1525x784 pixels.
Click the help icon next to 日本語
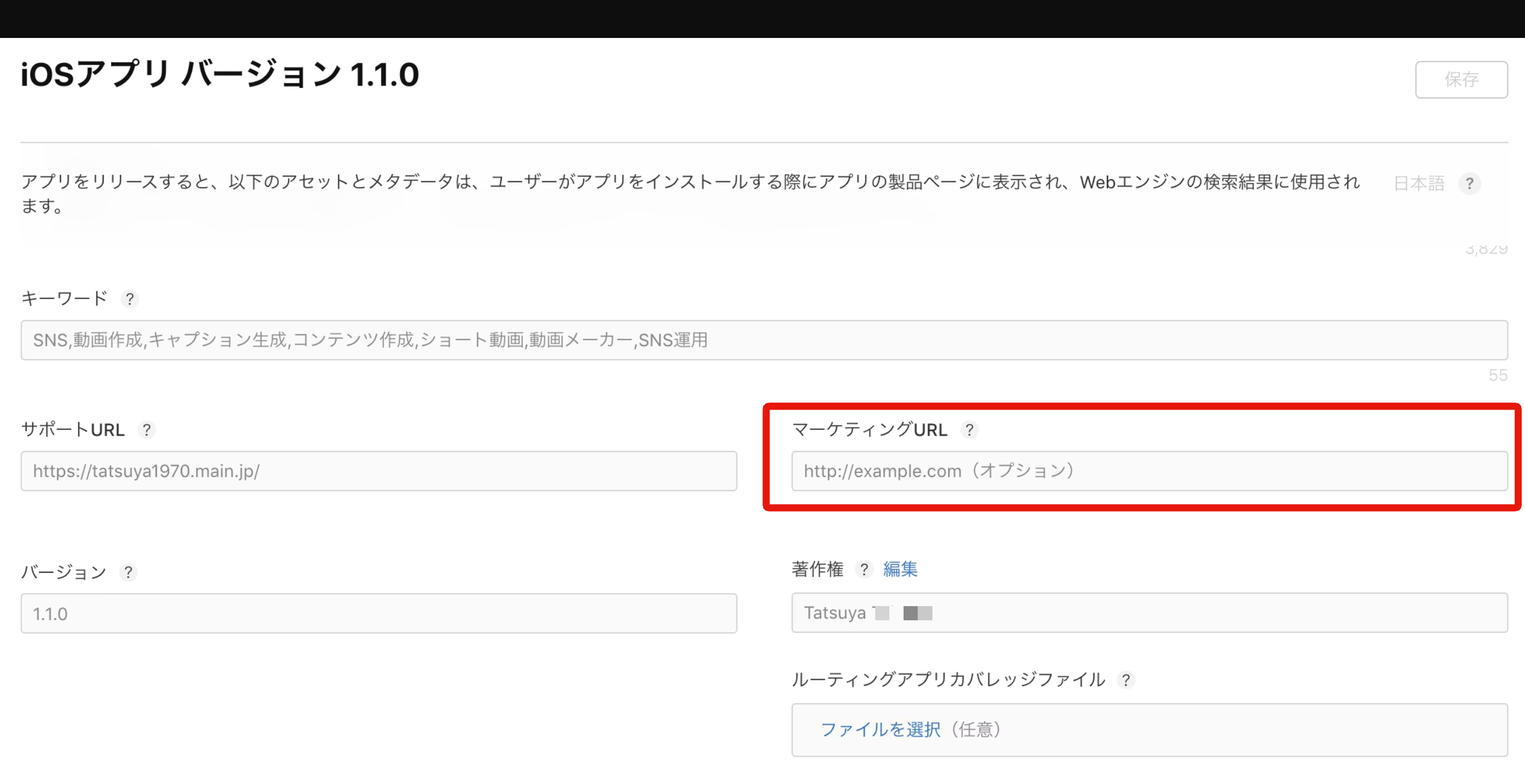[1469, 184]
